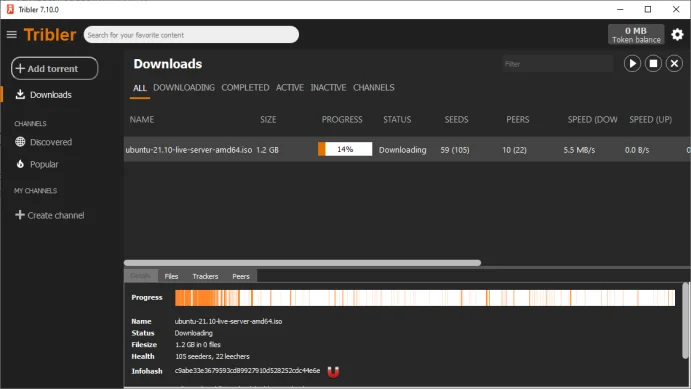Viewport: 691px width, 389px height.
Task: Click the Add torrent button
Action: coord(55,68)
